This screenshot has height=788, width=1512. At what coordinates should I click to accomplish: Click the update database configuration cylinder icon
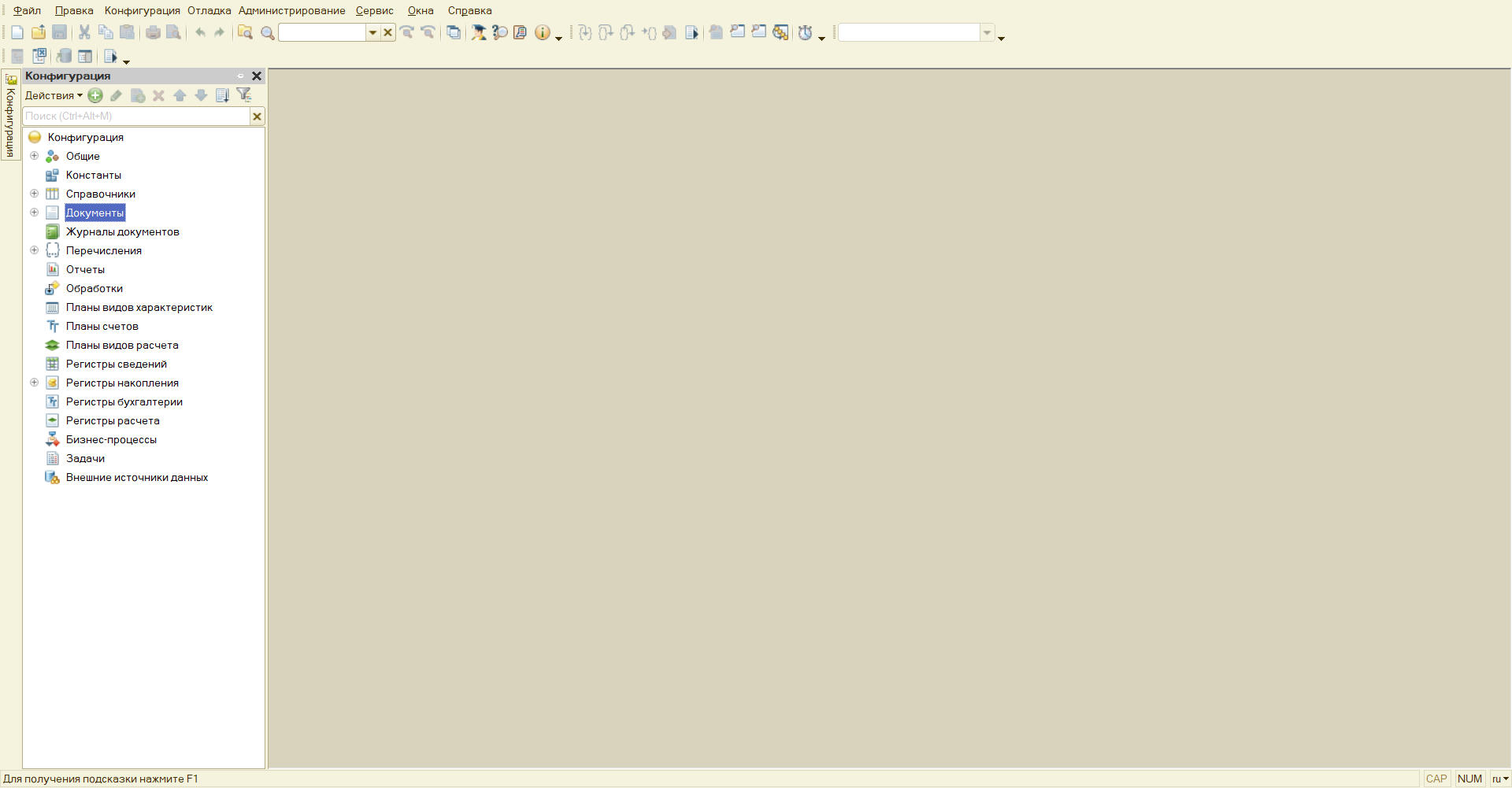[64, 56]
